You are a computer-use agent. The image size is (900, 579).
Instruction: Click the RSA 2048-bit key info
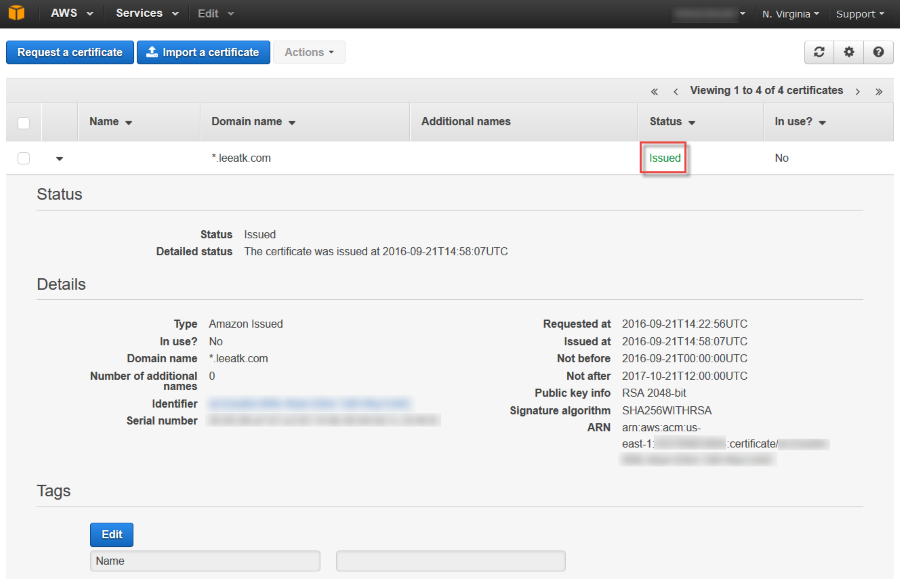[654, 393]
